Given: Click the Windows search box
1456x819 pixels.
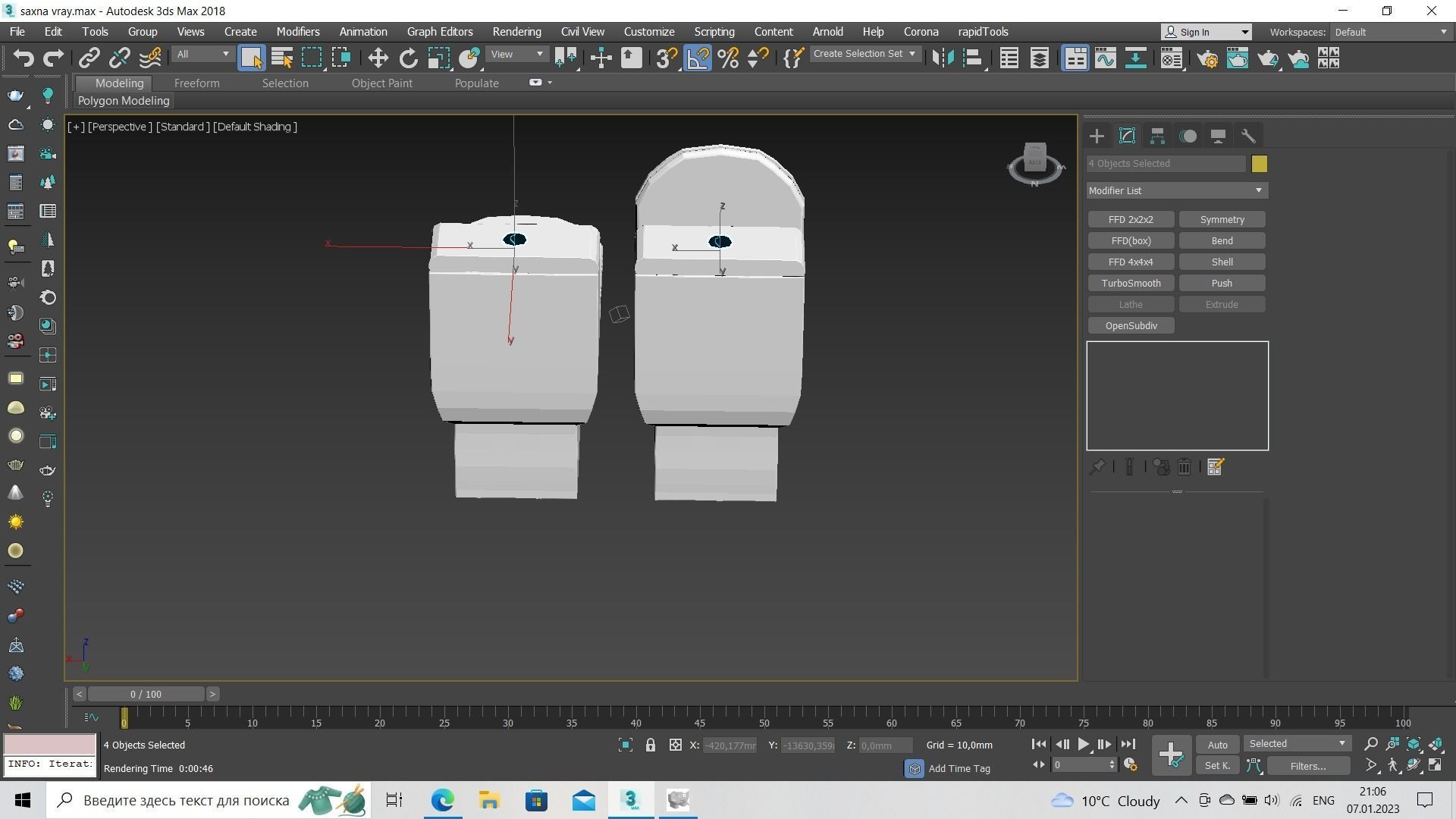Looking at the screenshot, I should [210, 800].
